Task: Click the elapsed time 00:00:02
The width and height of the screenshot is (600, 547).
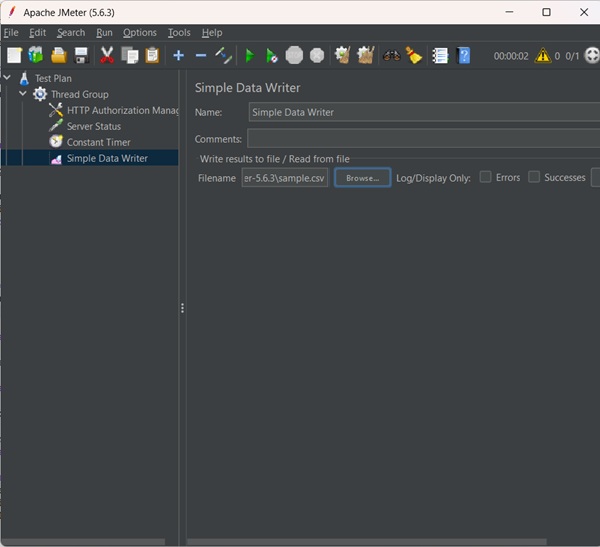Action: (511, 56)
